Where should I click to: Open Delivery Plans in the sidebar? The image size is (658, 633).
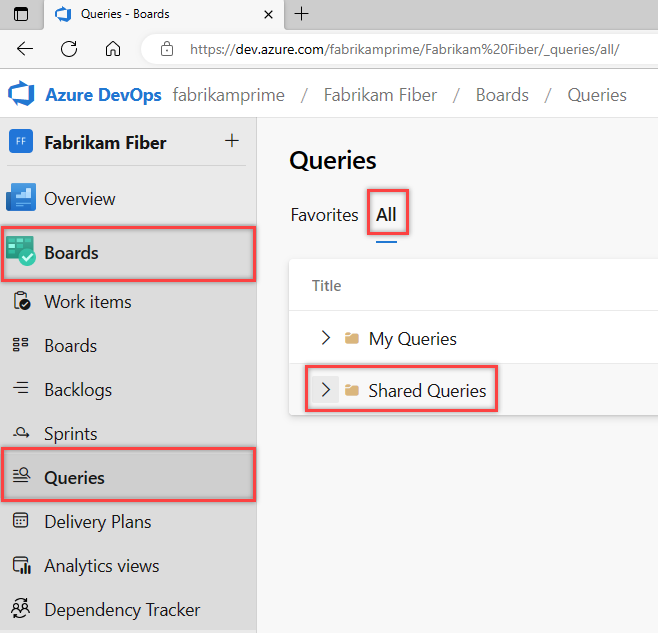(98, 522)
